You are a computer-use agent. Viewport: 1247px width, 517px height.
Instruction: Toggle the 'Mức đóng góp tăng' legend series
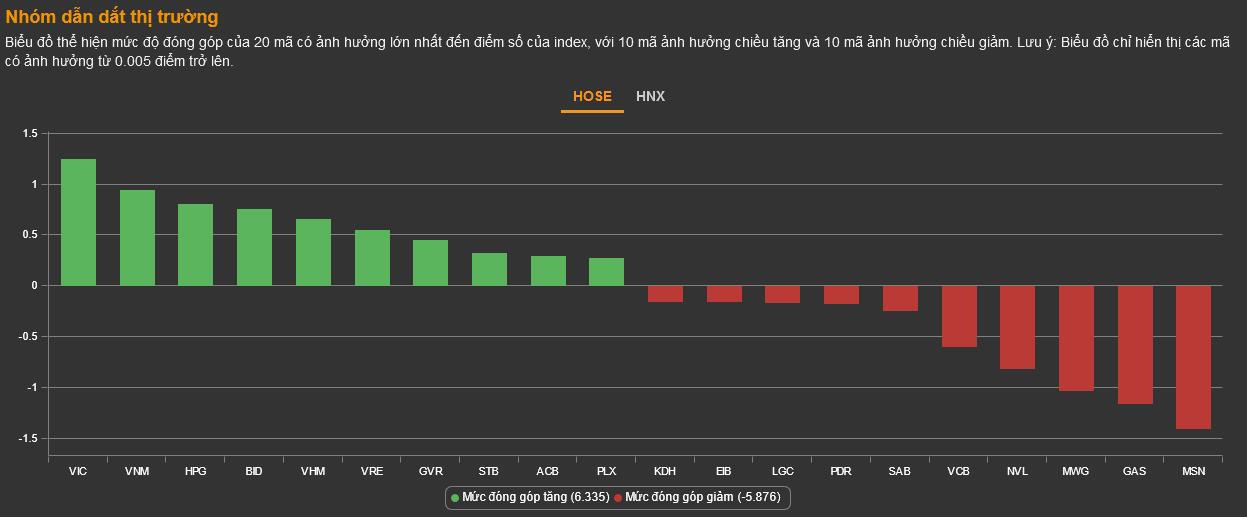[530, 497]
